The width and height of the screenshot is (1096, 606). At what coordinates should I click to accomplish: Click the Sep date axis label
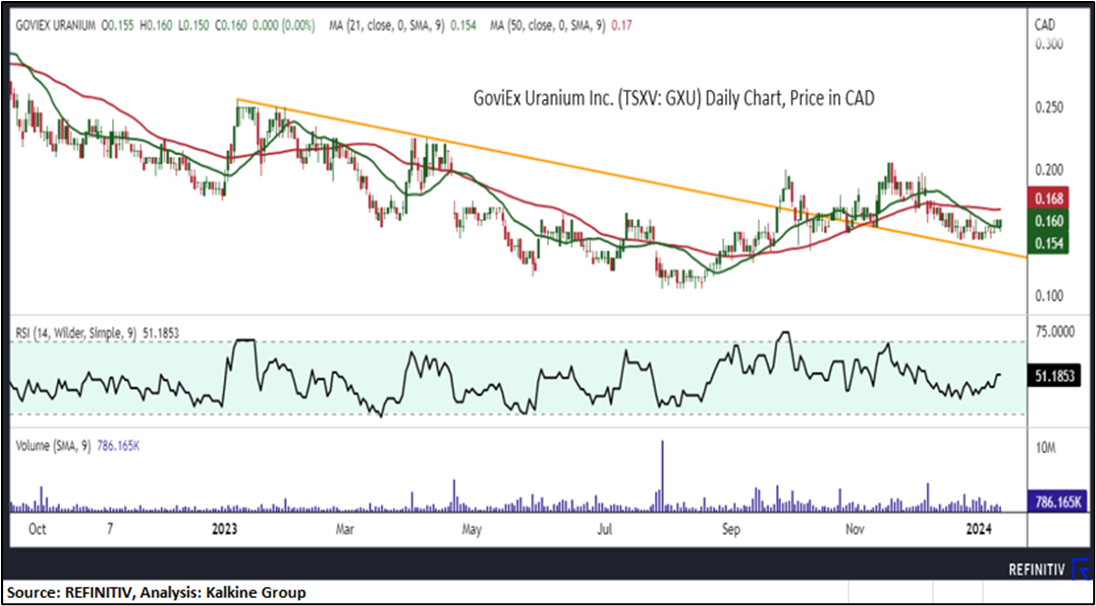(x=730, y=529)
